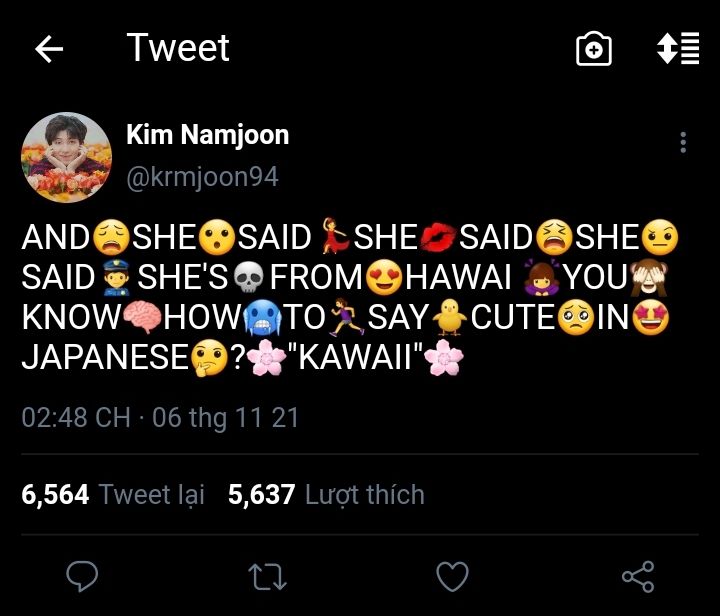Visit the @krmjoon94 handle
Screen dimensions: 720x616
click(x=202, y=177)
